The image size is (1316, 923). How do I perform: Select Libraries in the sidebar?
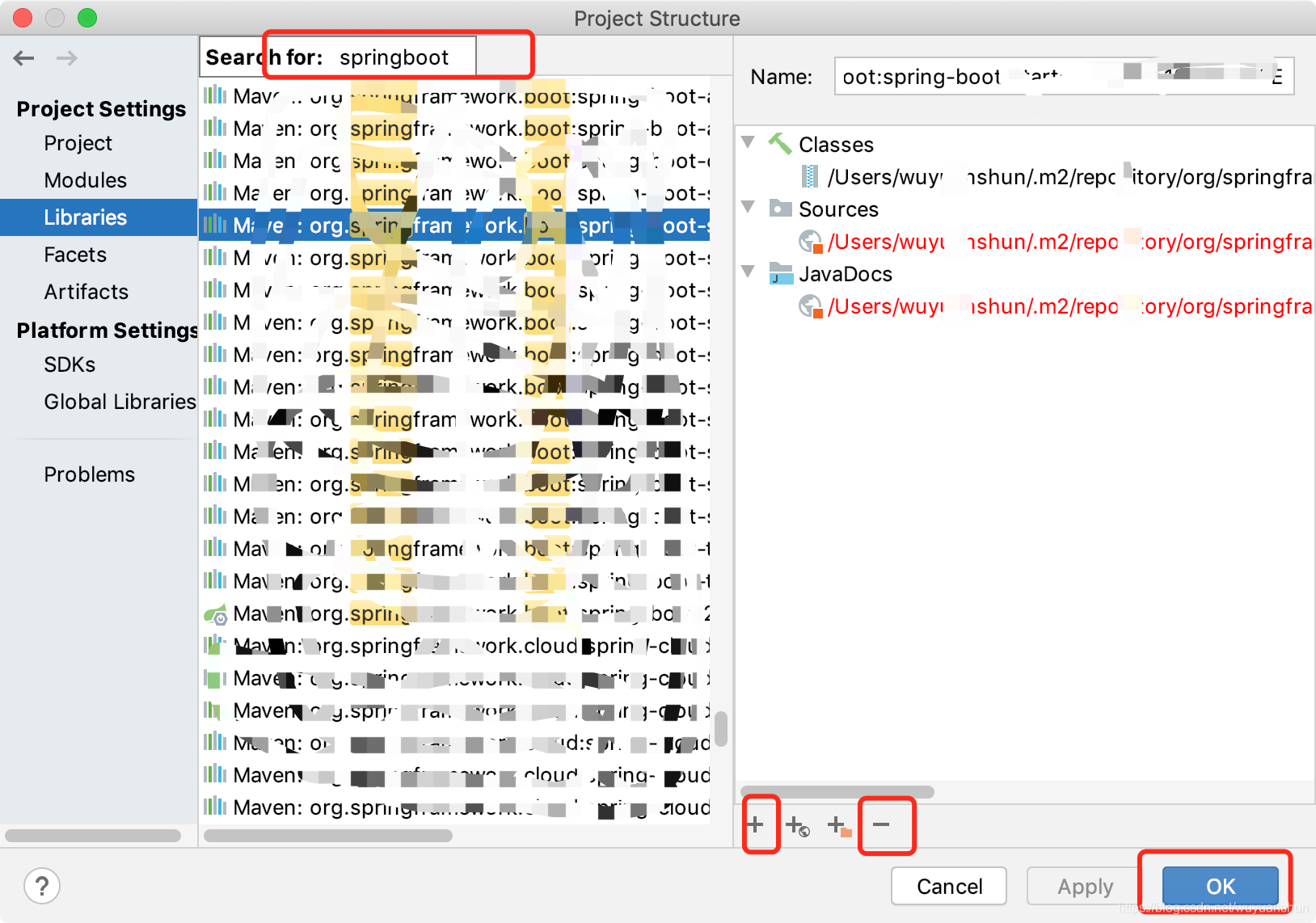[99, 217]
